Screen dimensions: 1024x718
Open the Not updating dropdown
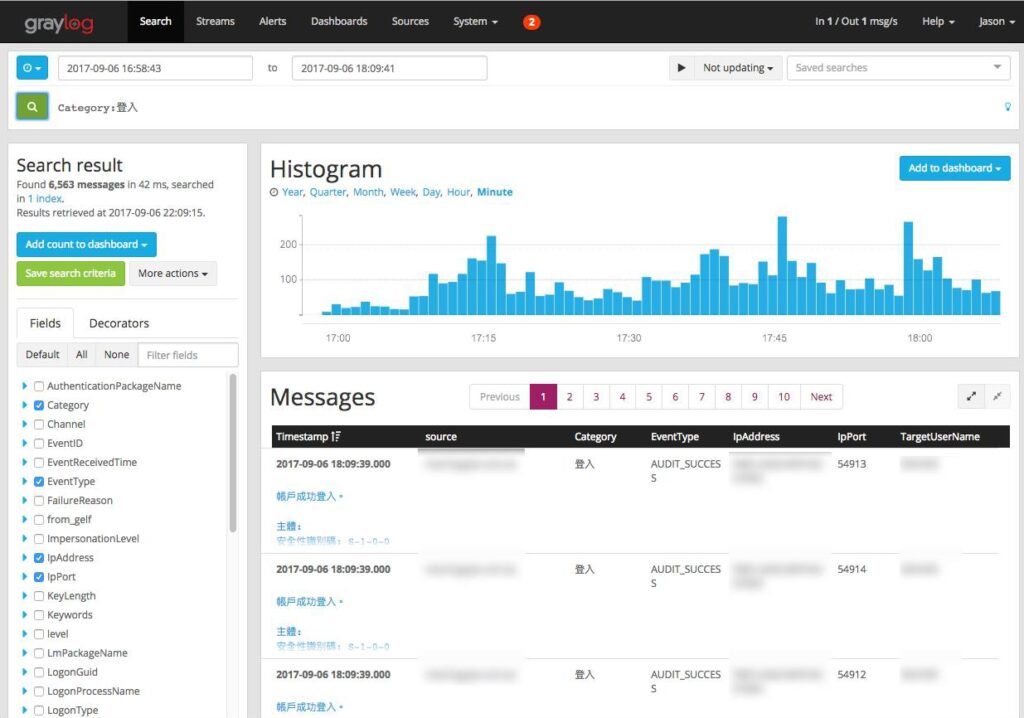(738, 68)
